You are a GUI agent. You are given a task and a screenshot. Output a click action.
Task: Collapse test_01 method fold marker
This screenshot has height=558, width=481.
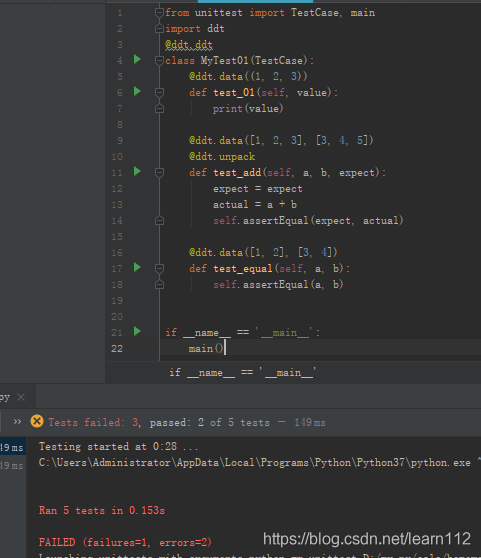pyautogui.click(x=159, y=93)
